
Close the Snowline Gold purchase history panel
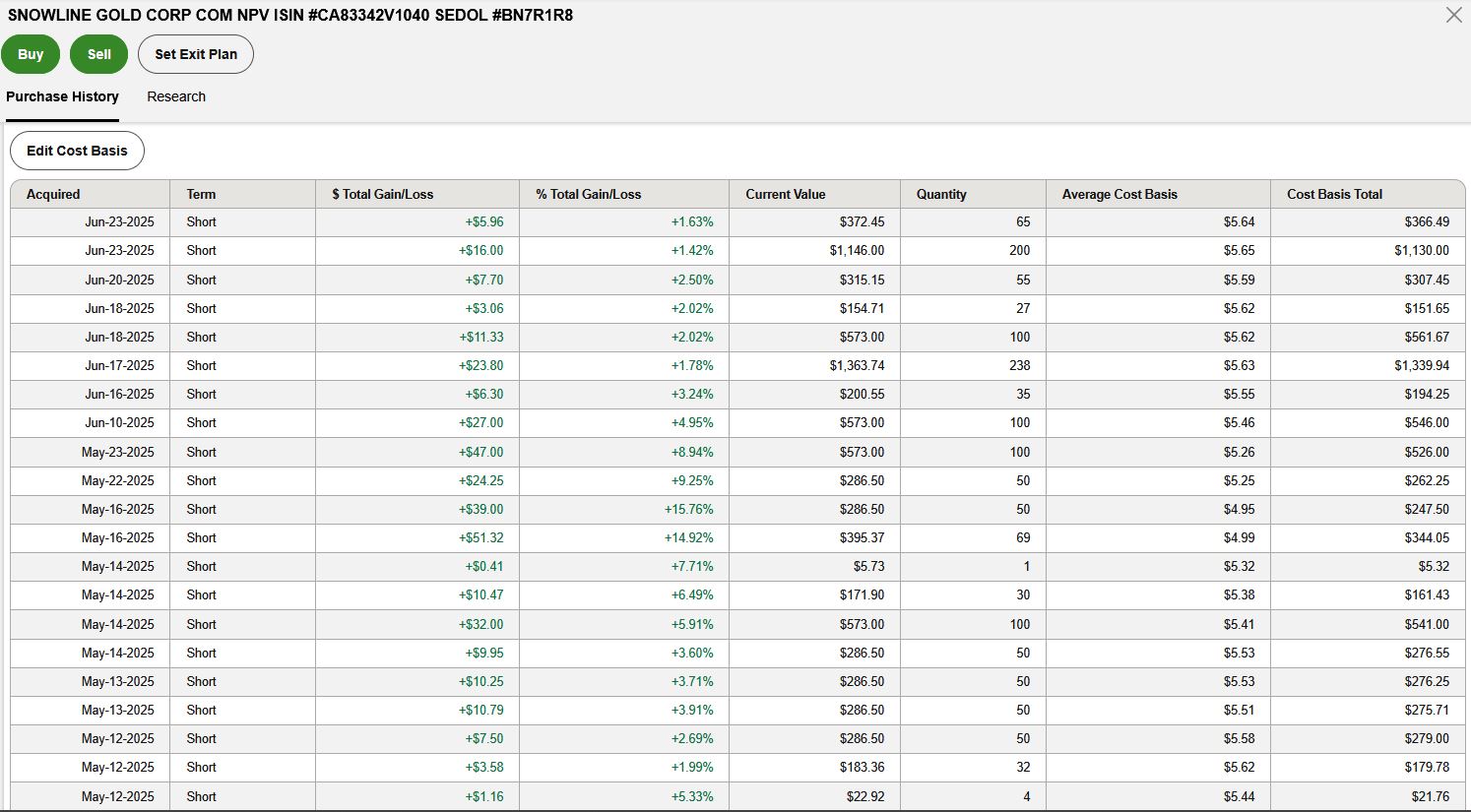coord(1453,15)
